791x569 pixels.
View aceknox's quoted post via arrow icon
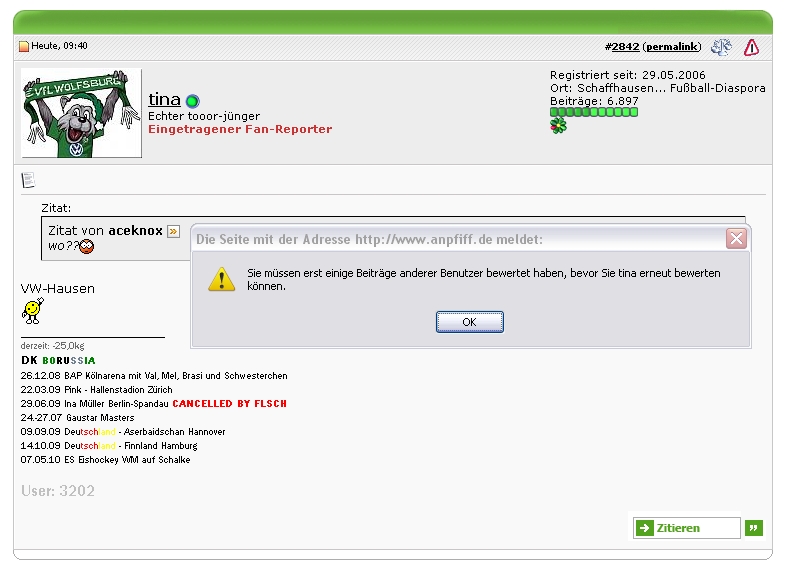tap(173, 231)
